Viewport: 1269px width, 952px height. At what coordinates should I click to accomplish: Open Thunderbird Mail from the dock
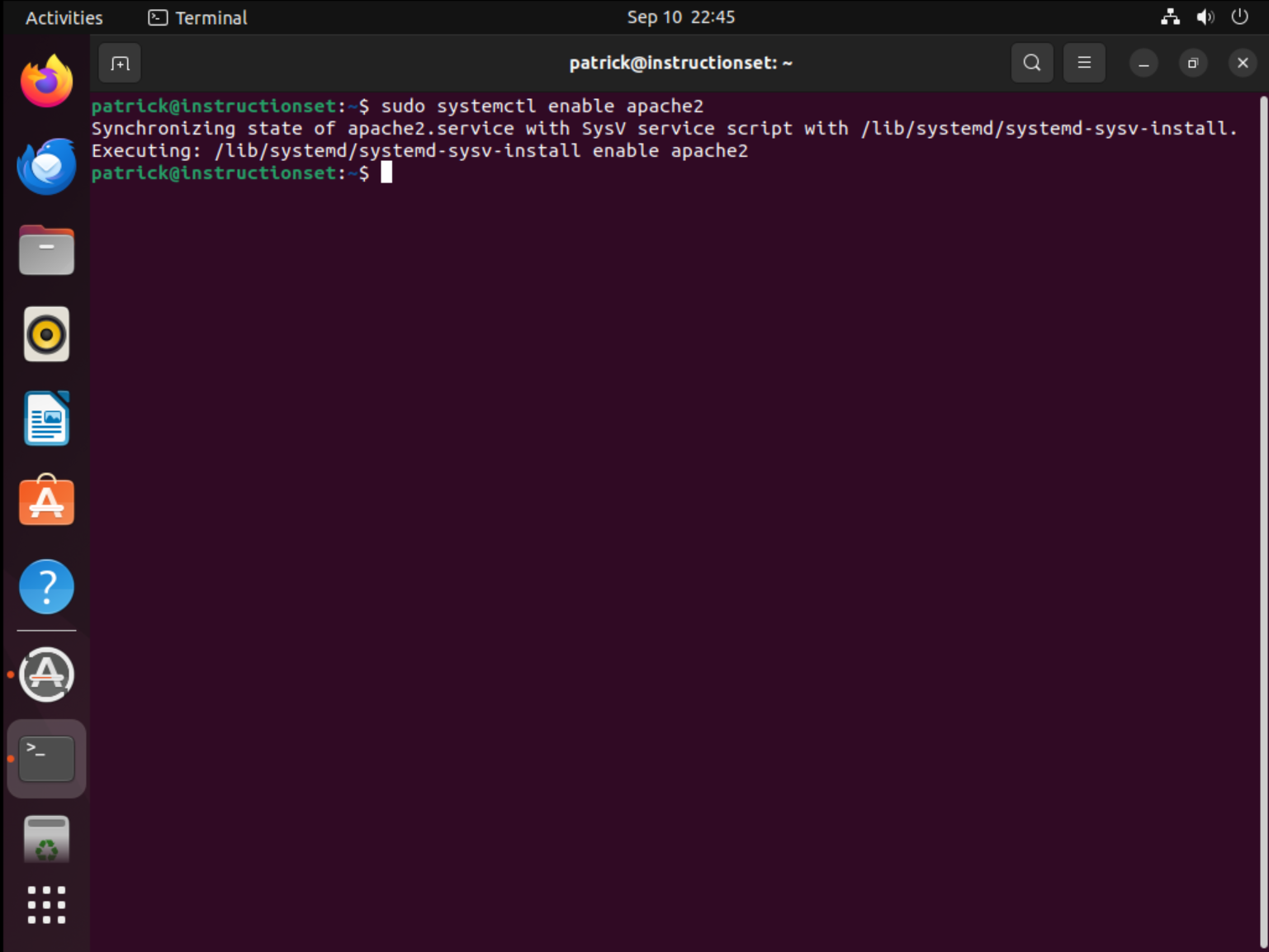(x=46, y=166)
